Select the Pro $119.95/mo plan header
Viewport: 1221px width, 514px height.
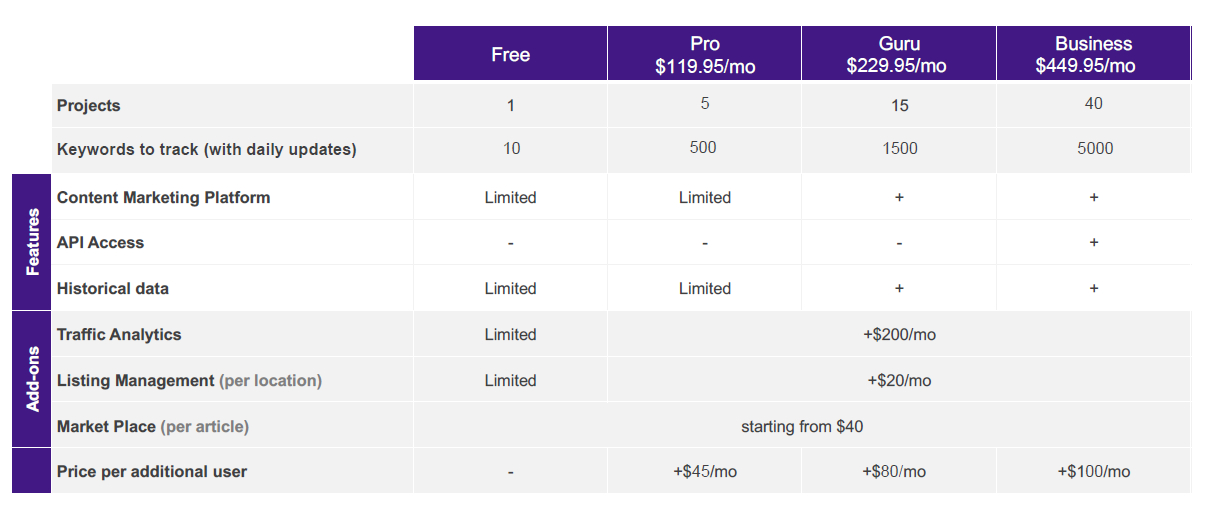click(x=704, y=55)
